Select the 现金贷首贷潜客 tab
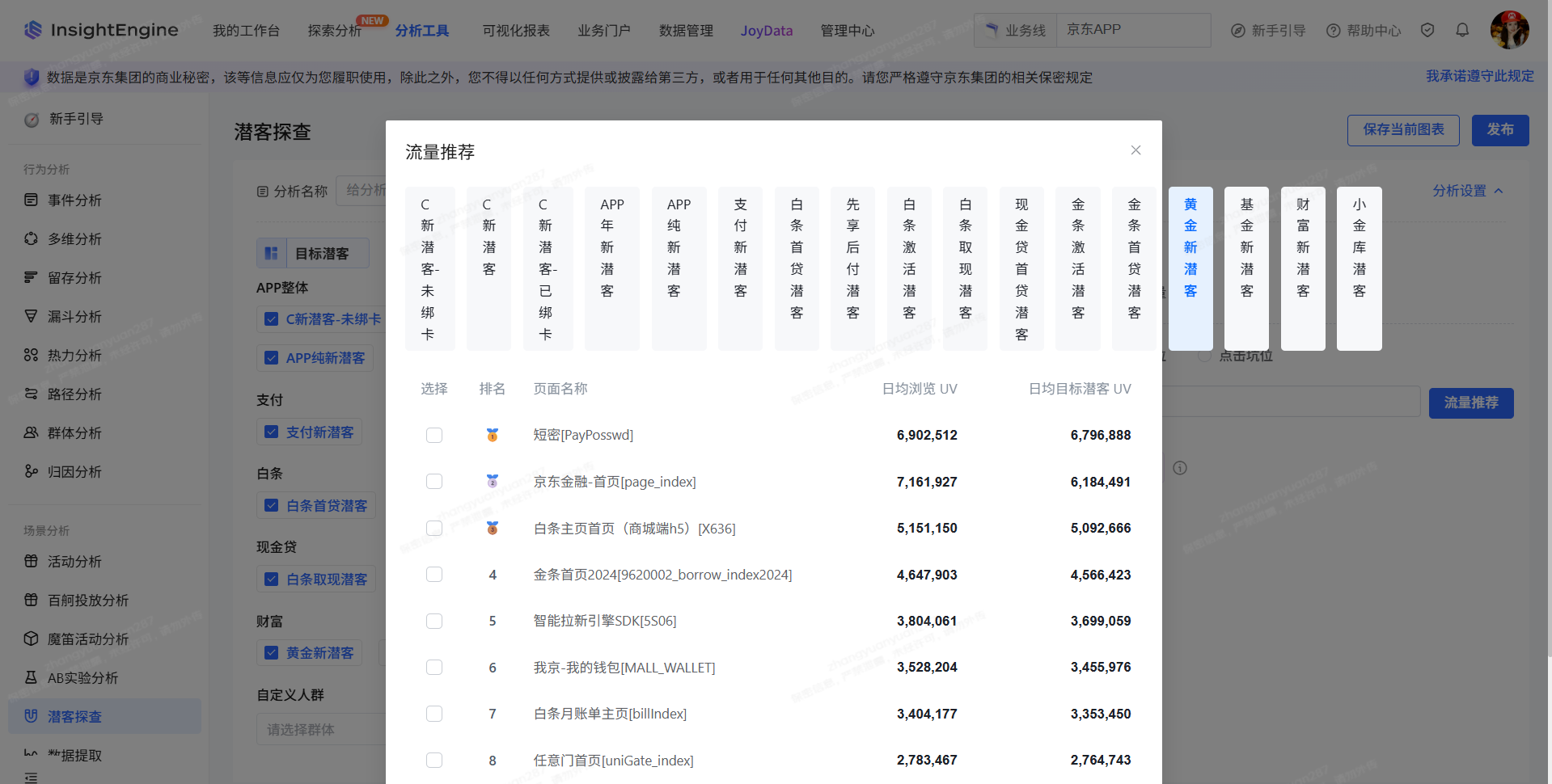1552x784 pixels. click(x=1021, y=268)
